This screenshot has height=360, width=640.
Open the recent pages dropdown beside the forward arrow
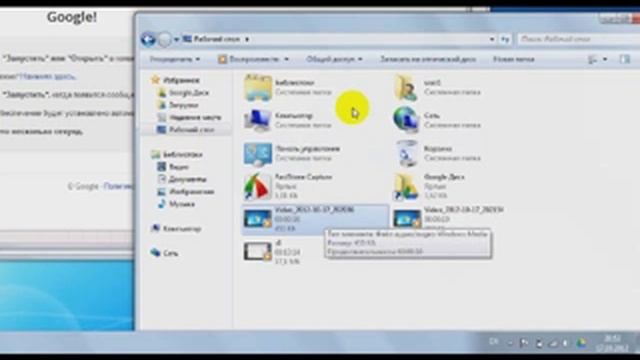pyautogui.click(x=176, y=40)
